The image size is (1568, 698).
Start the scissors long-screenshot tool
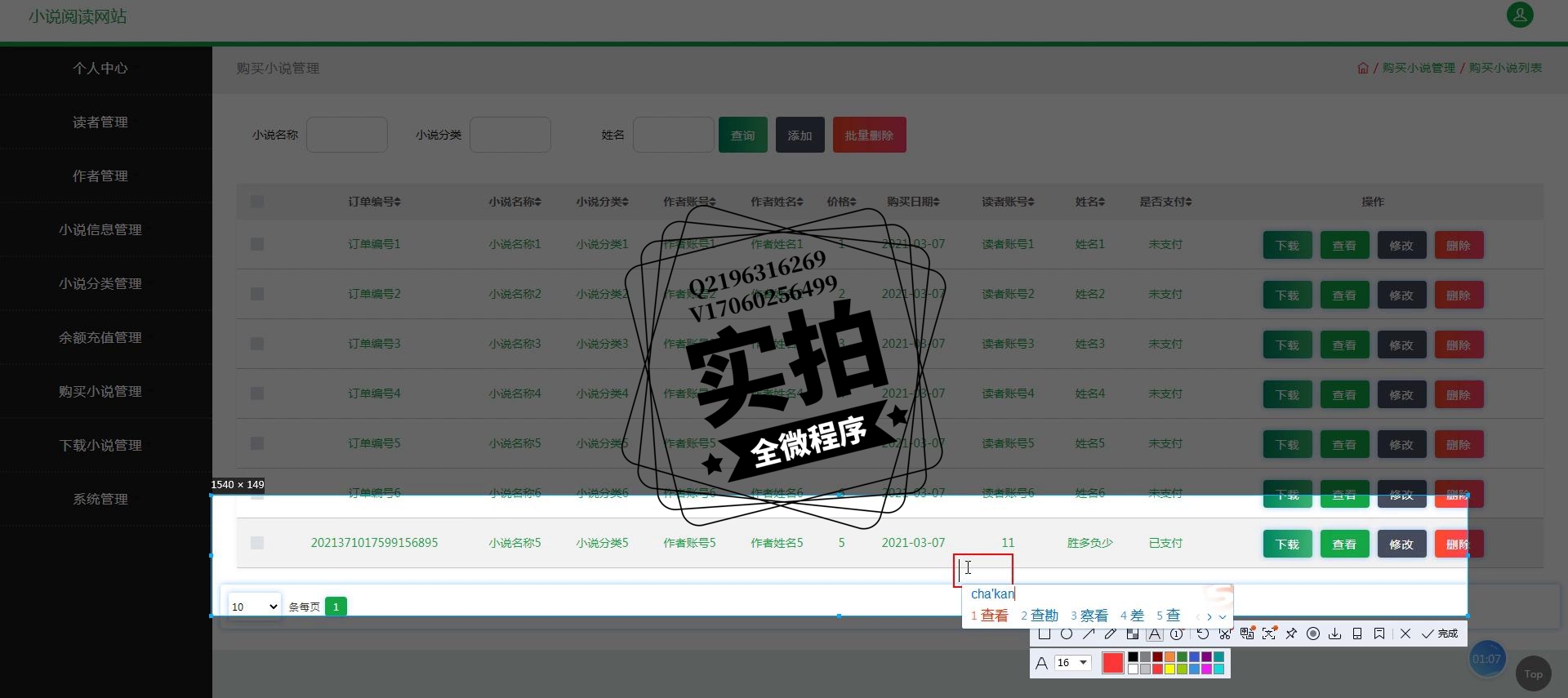[1225, 634]
